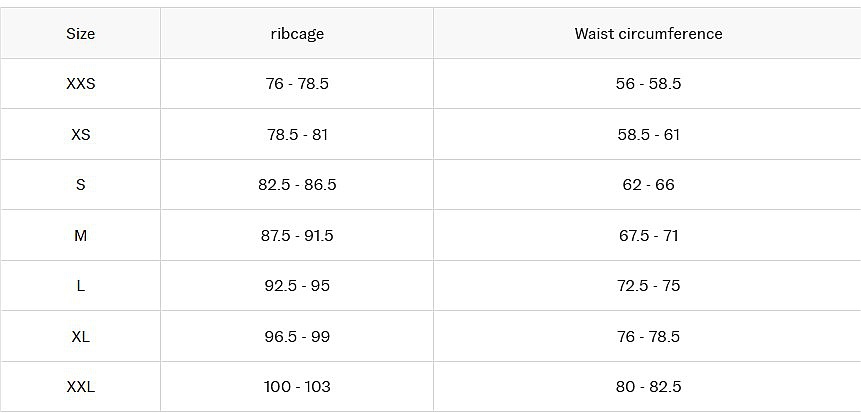
Task: Click ribcage value 82.5 - 86.5
Action: pos(297,185)
